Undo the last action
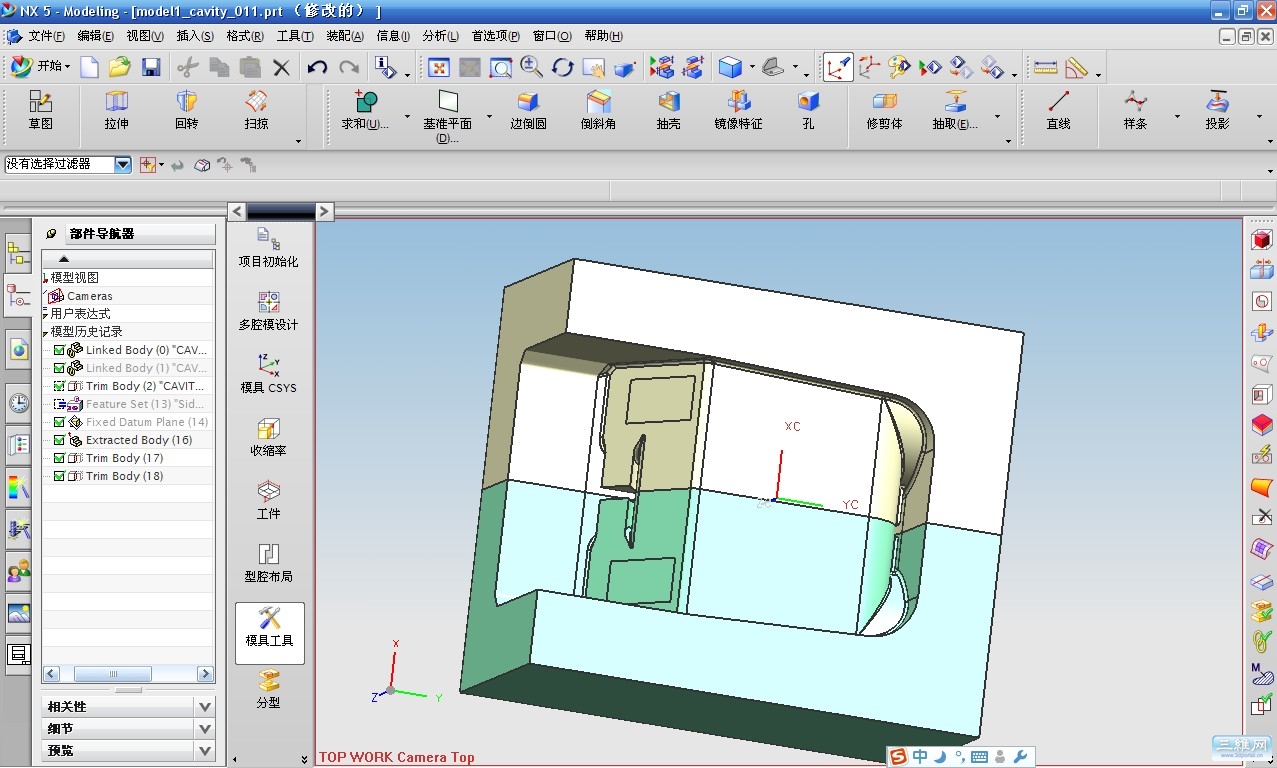 317,67
